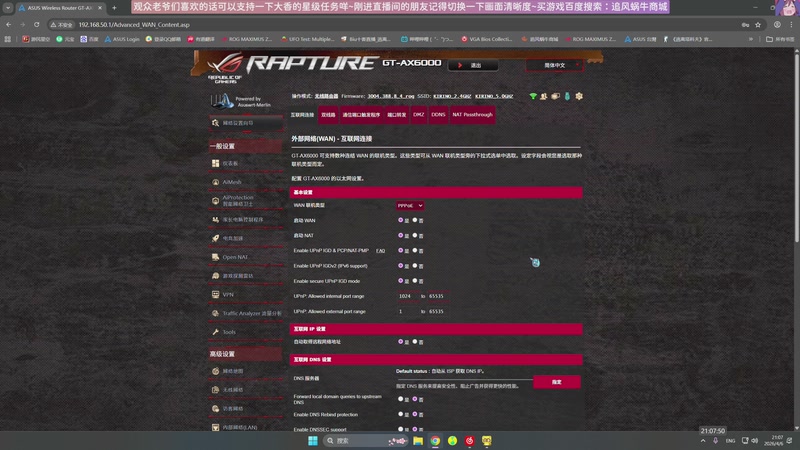Open the Chrome icon on the taskbar
Screen dimensions: 800x450
click(435, 441)
